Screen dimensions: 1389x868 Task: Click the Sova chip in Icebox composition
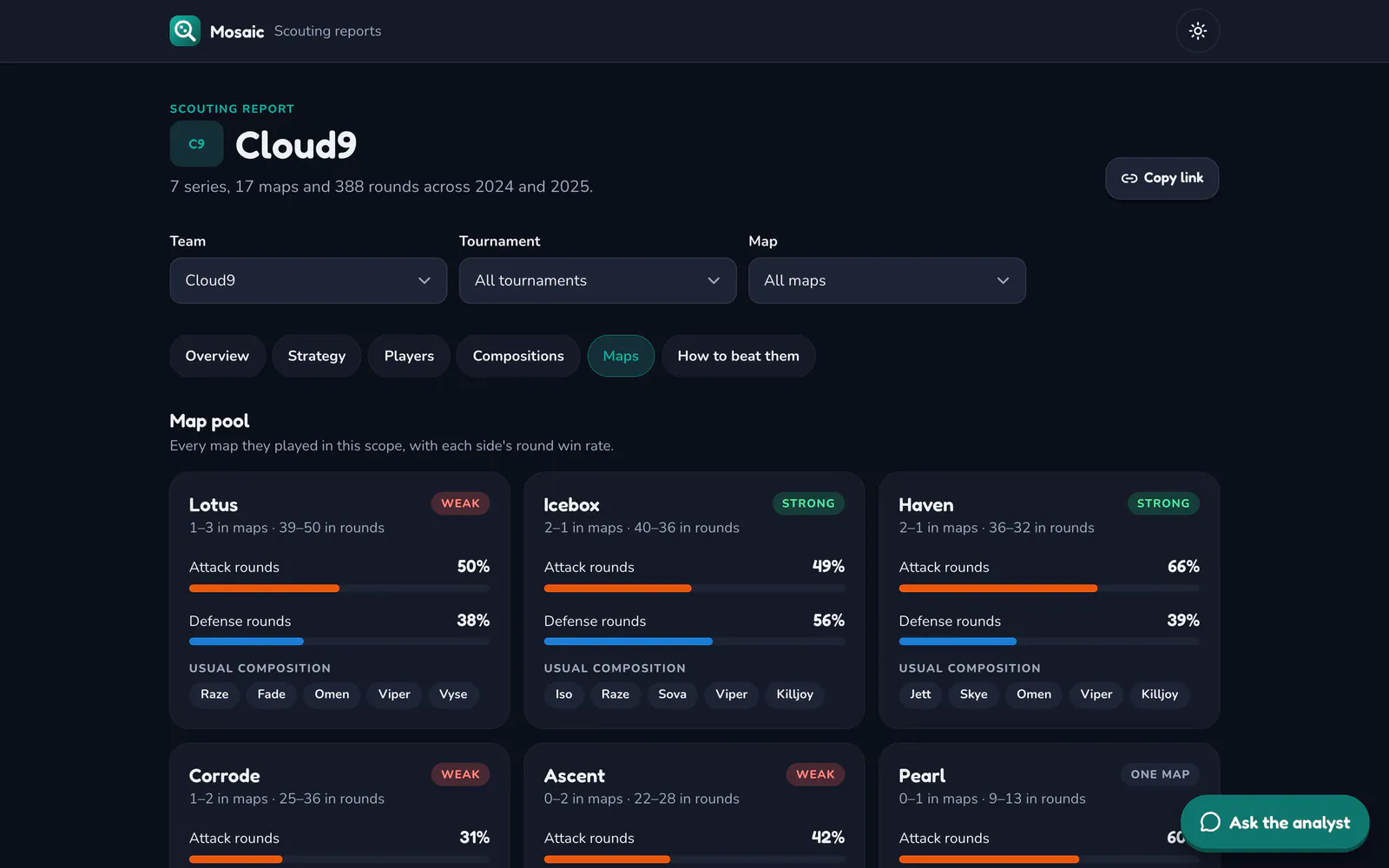pos(673,694)
